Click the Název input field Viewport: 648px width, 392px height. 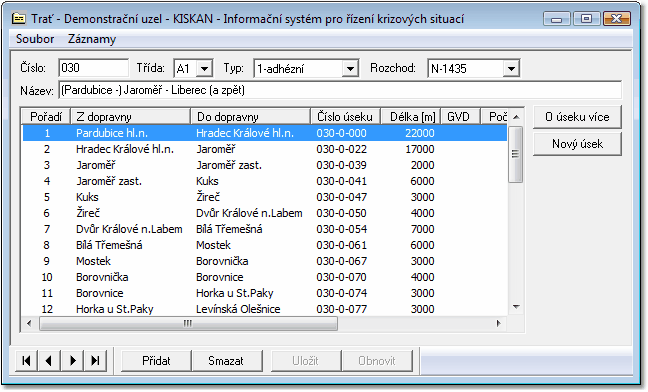point(341,90)
